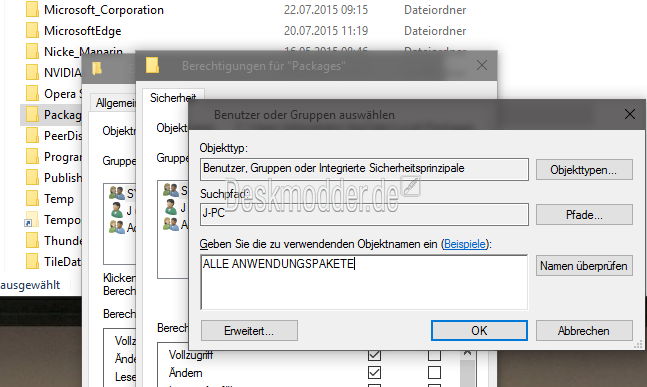Click the MicrosoftEdge folder icon

(x=32, y=31)
